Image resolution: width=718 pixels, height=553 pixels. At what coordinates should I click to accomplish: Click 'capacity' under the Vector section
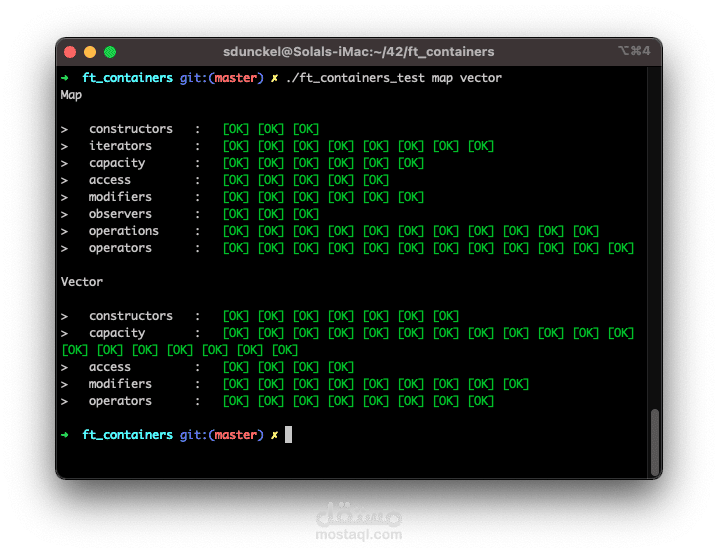tap(117, 333)
